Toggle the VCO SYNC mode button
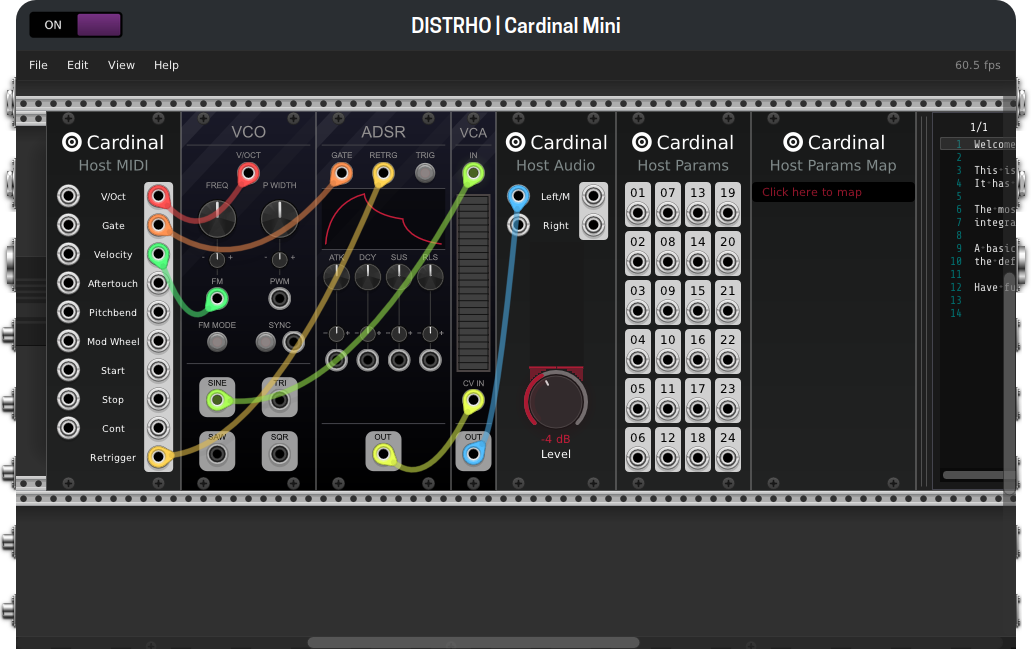The width and height of the screenshot is (1031, 649). tap(265, 342)
